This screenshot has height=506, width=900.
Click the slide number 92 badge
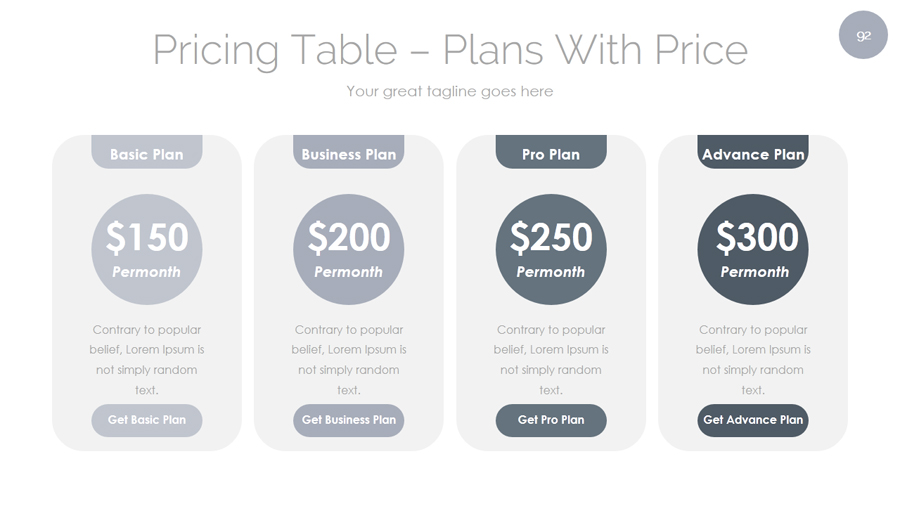[863, 35]
